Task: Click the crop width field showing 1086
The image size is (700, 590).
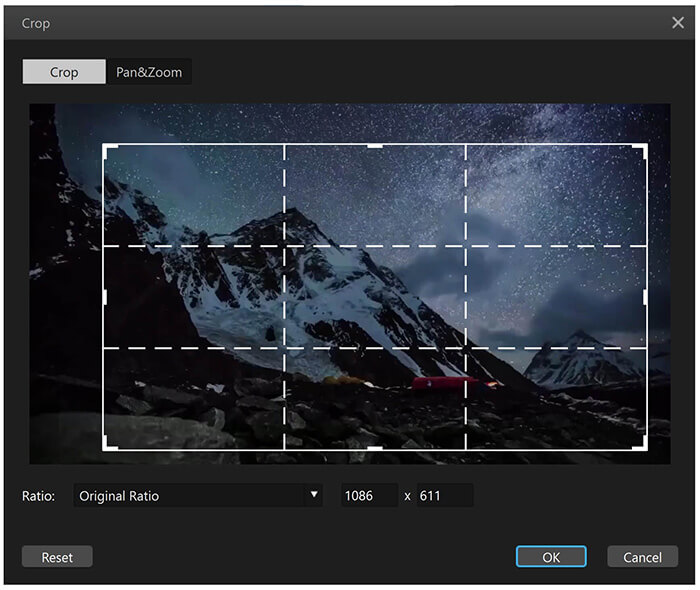Action: (370, 495)
